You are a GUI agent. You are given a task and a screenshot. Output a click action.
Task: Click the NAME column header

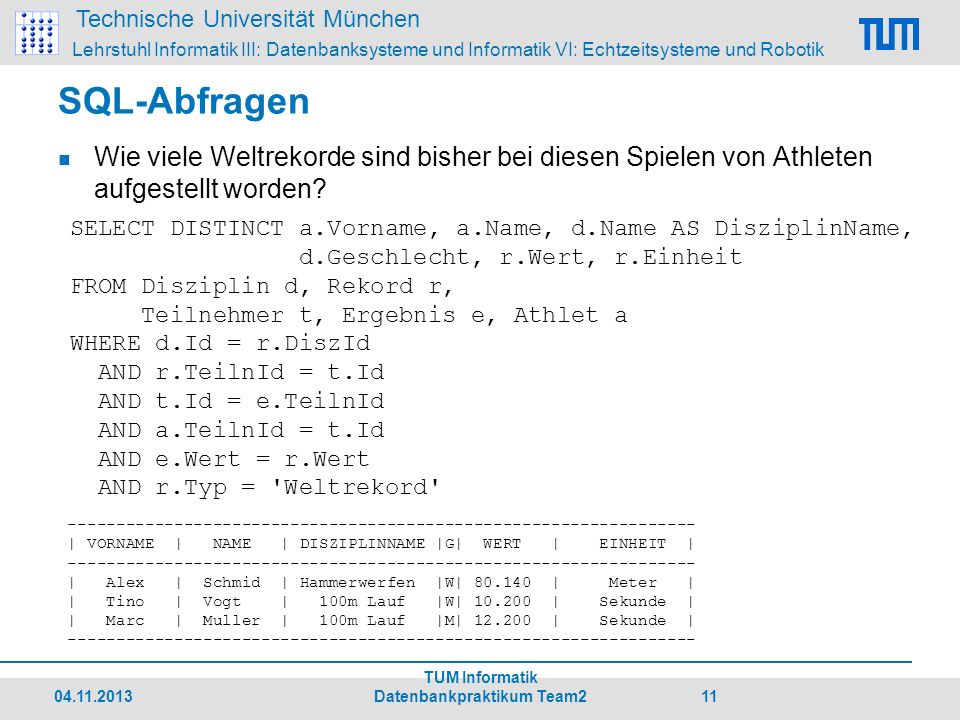point(231,544)
